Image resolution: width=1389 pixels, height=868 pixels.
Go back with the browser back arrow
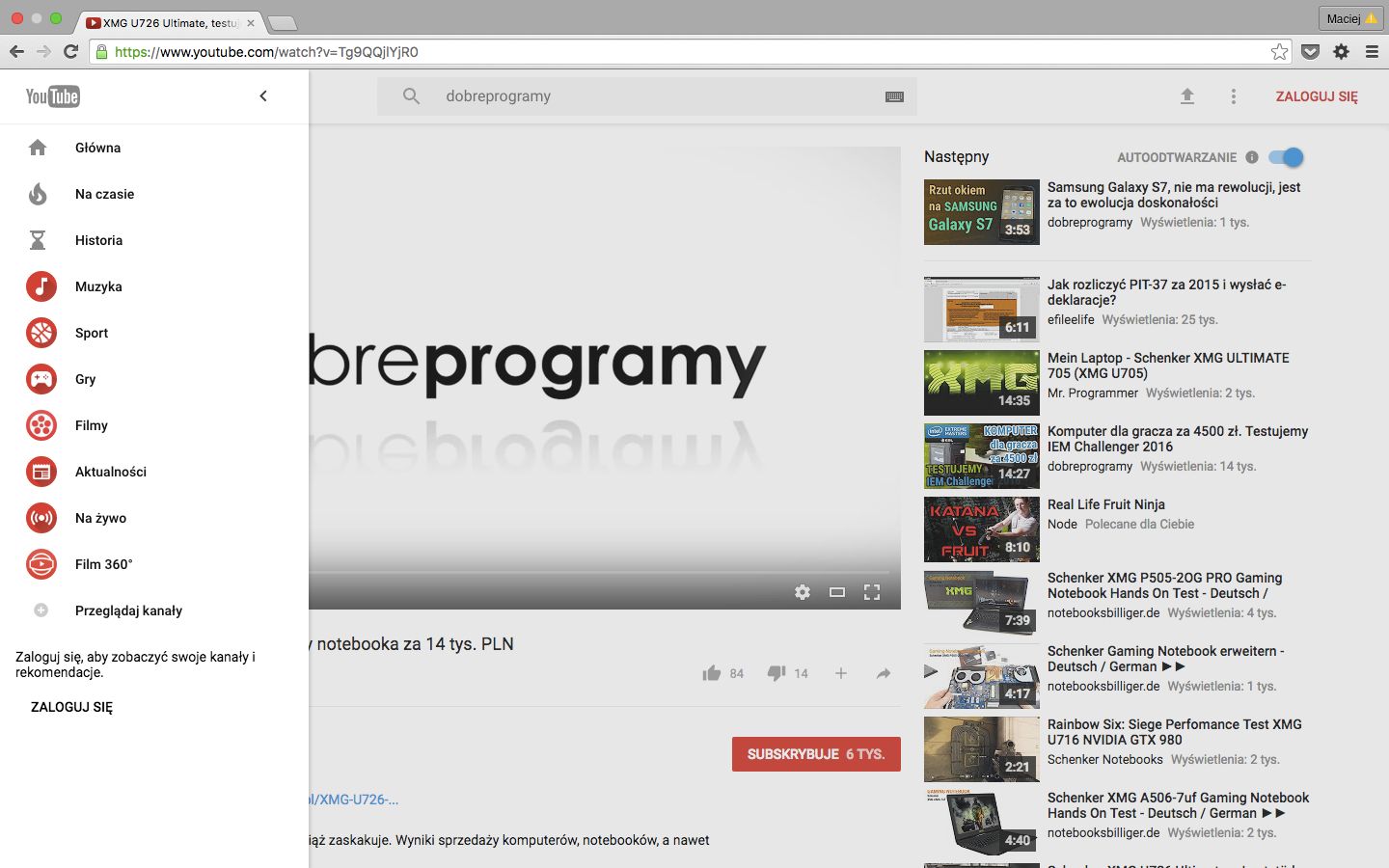pos(16,51)
